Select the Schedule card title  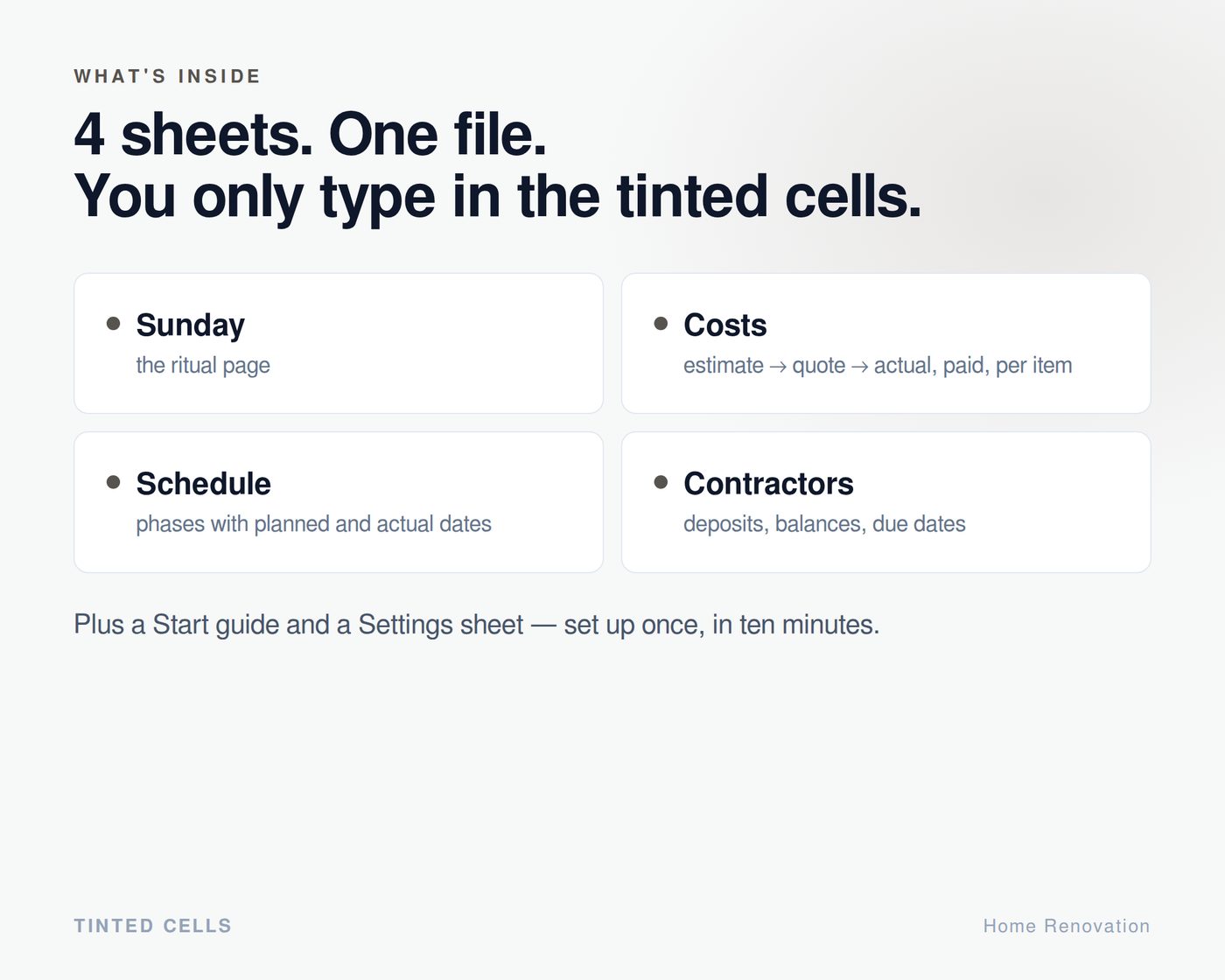pyautogui.click(x=203, y=484)
